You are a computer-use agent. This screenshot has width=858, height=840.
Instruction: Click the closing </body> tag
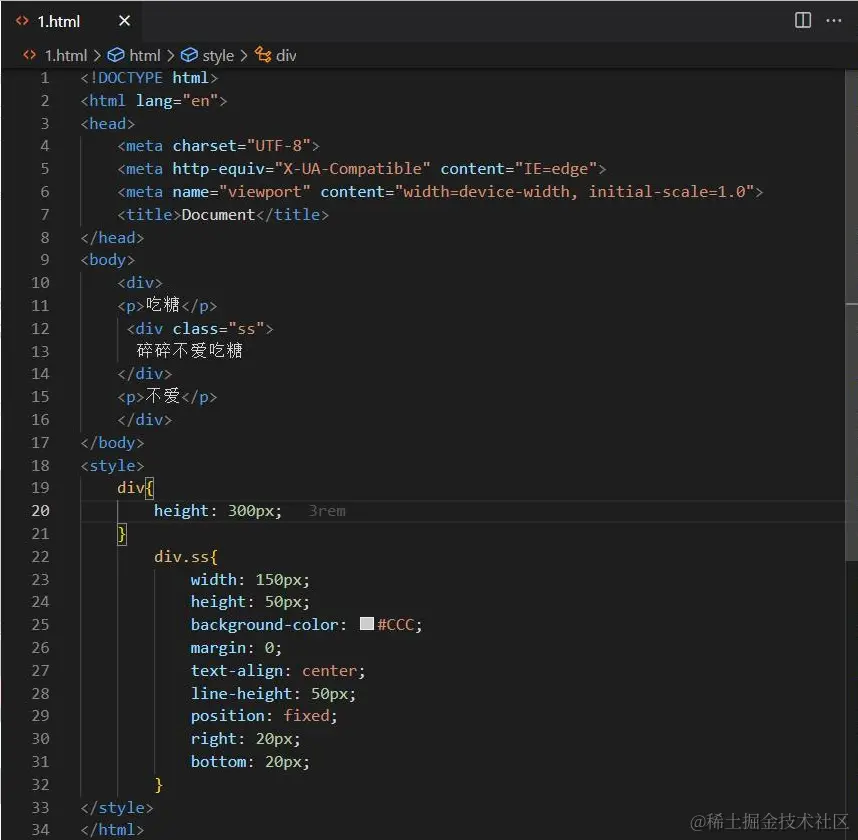click(x=113, y=442)
